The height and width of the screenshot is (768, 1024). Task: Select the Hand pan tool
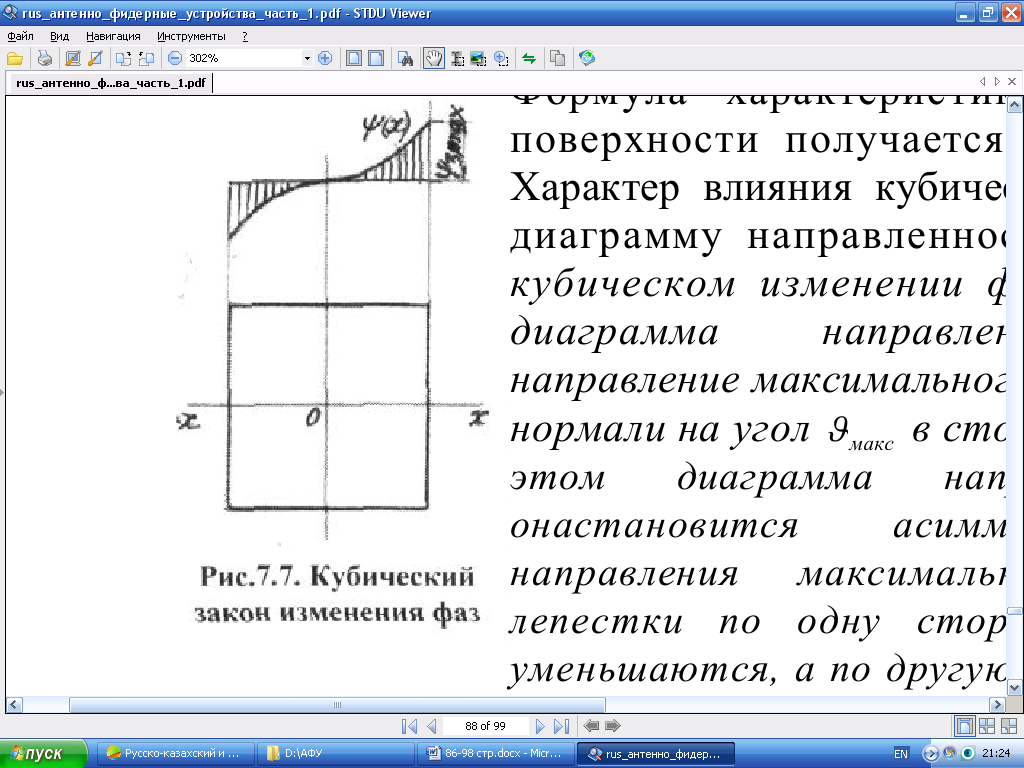434,58
